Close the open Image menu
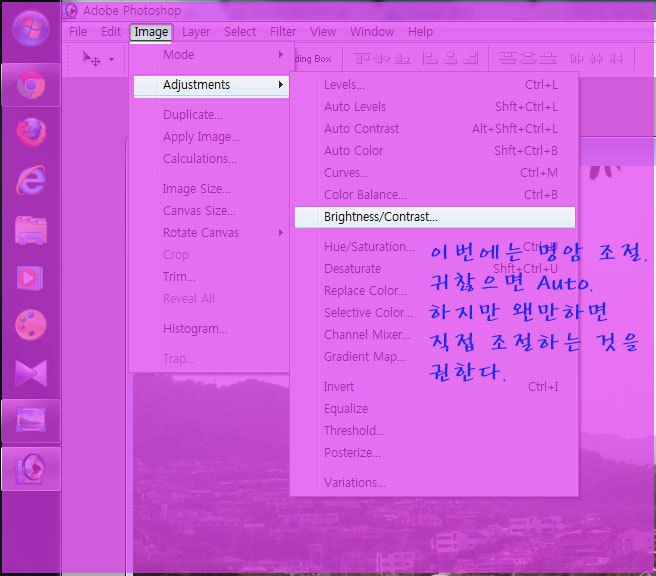656x576 pixels. pyautogui.click(x=151, y=32)
